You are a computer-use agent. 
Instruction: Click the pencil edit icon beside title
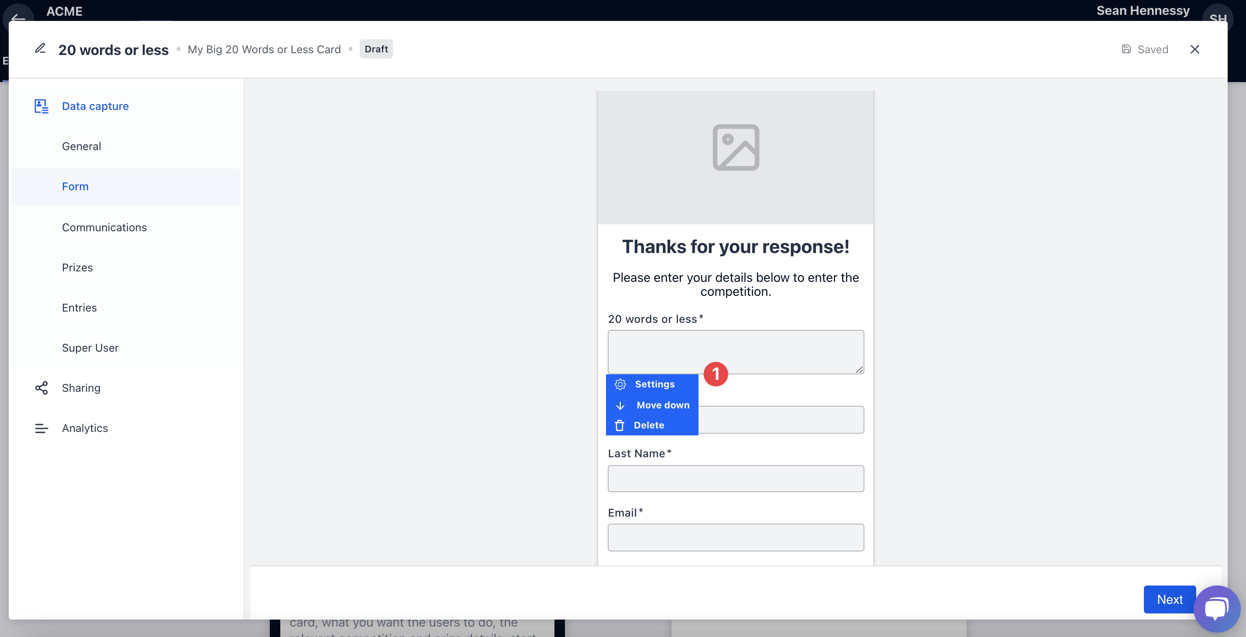point(40,49)
